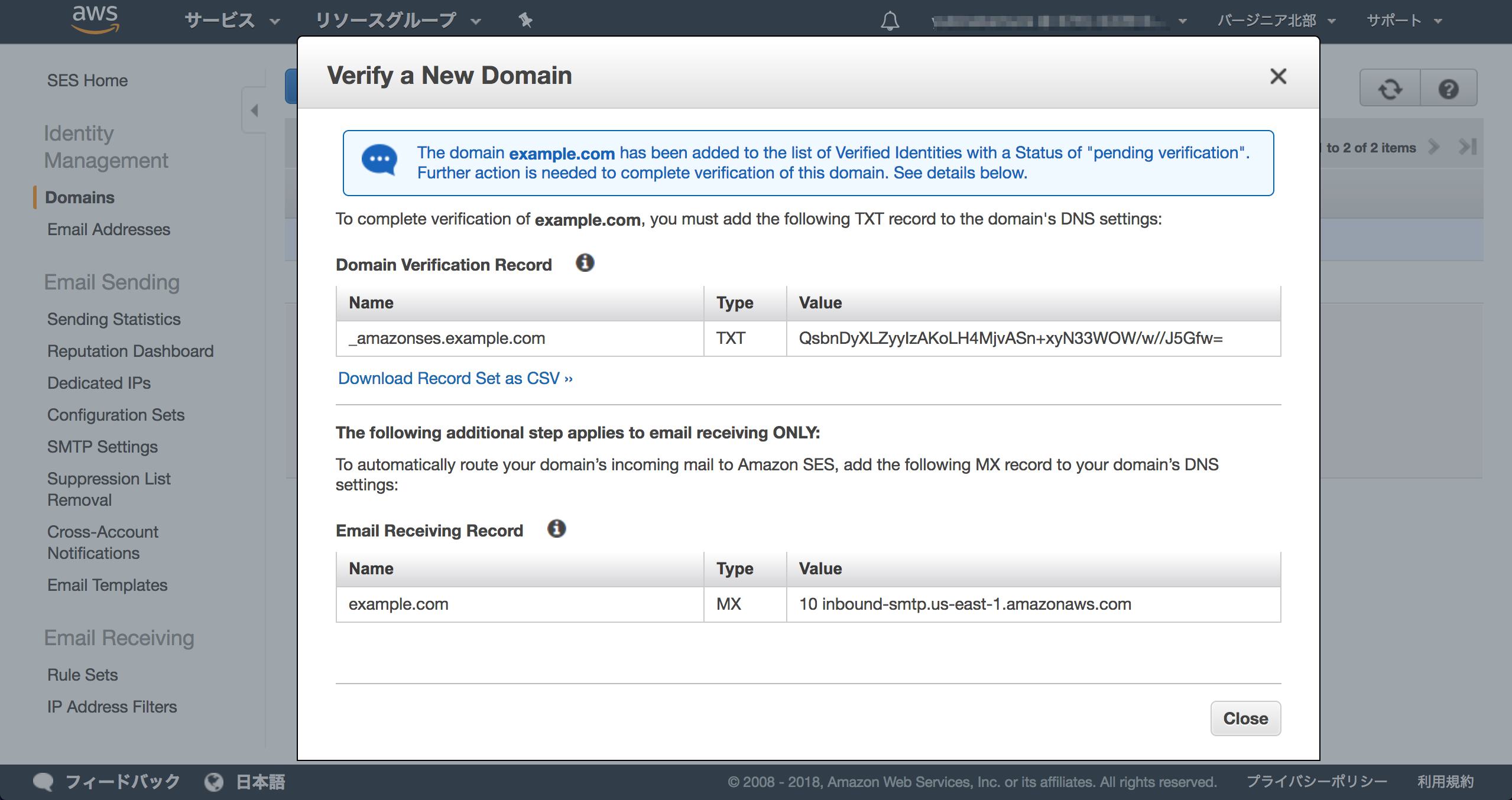
Task: Click the Domain Verification Record heading
Action: [443, 265]
